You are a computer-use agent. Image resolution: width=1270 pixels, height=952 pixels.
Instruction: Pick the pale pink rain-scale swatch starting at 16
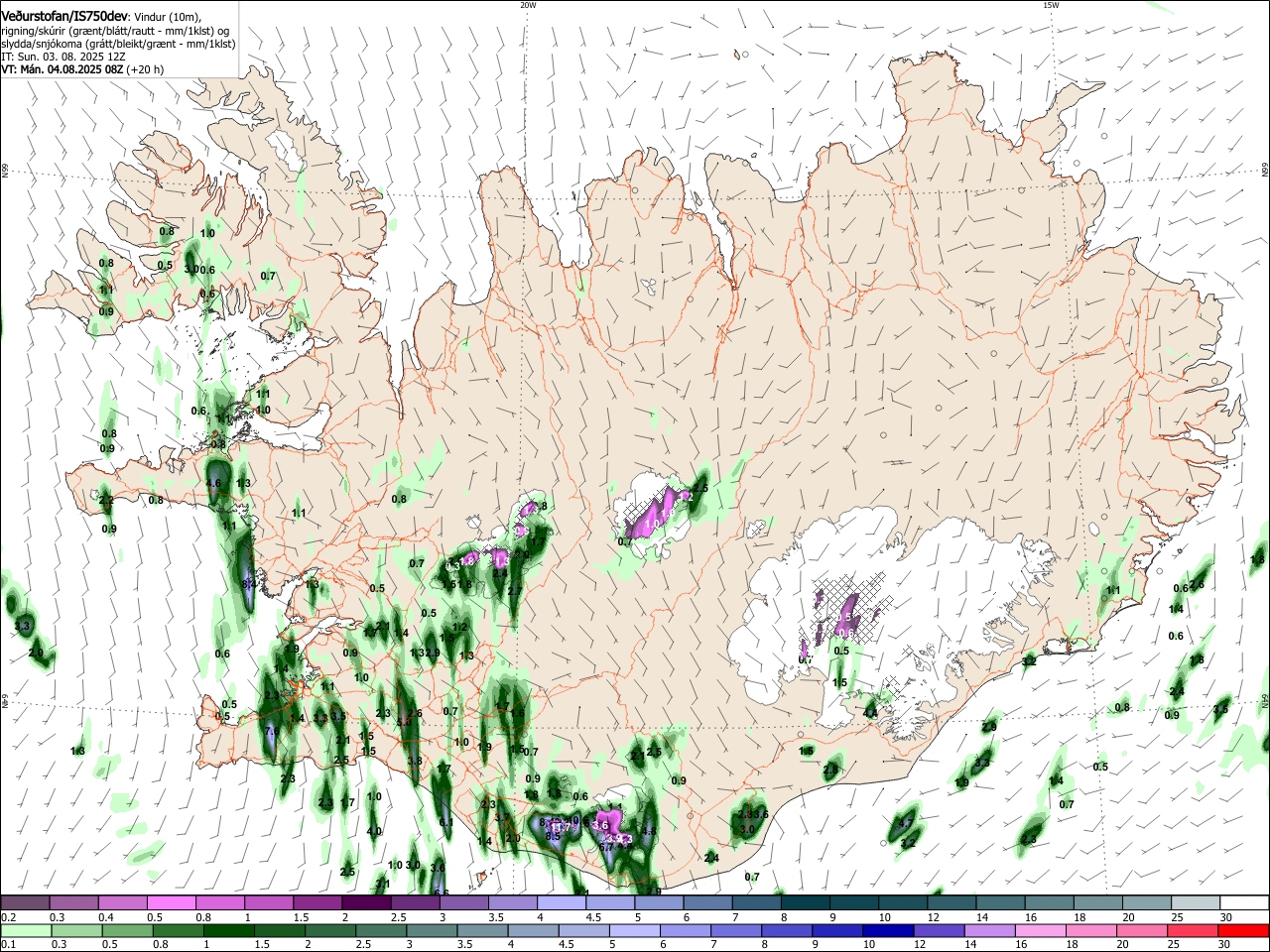pyautogui.click(x=1039, y=930)
